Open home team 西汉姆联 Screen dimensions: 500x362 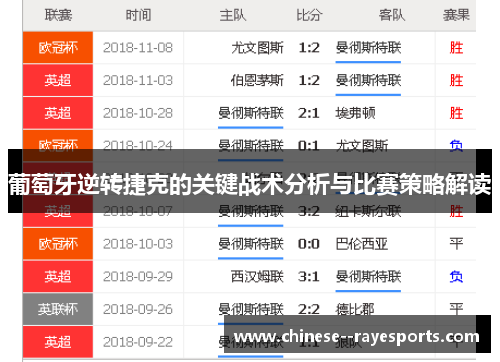pyautogui.click(x=257, y=277)
